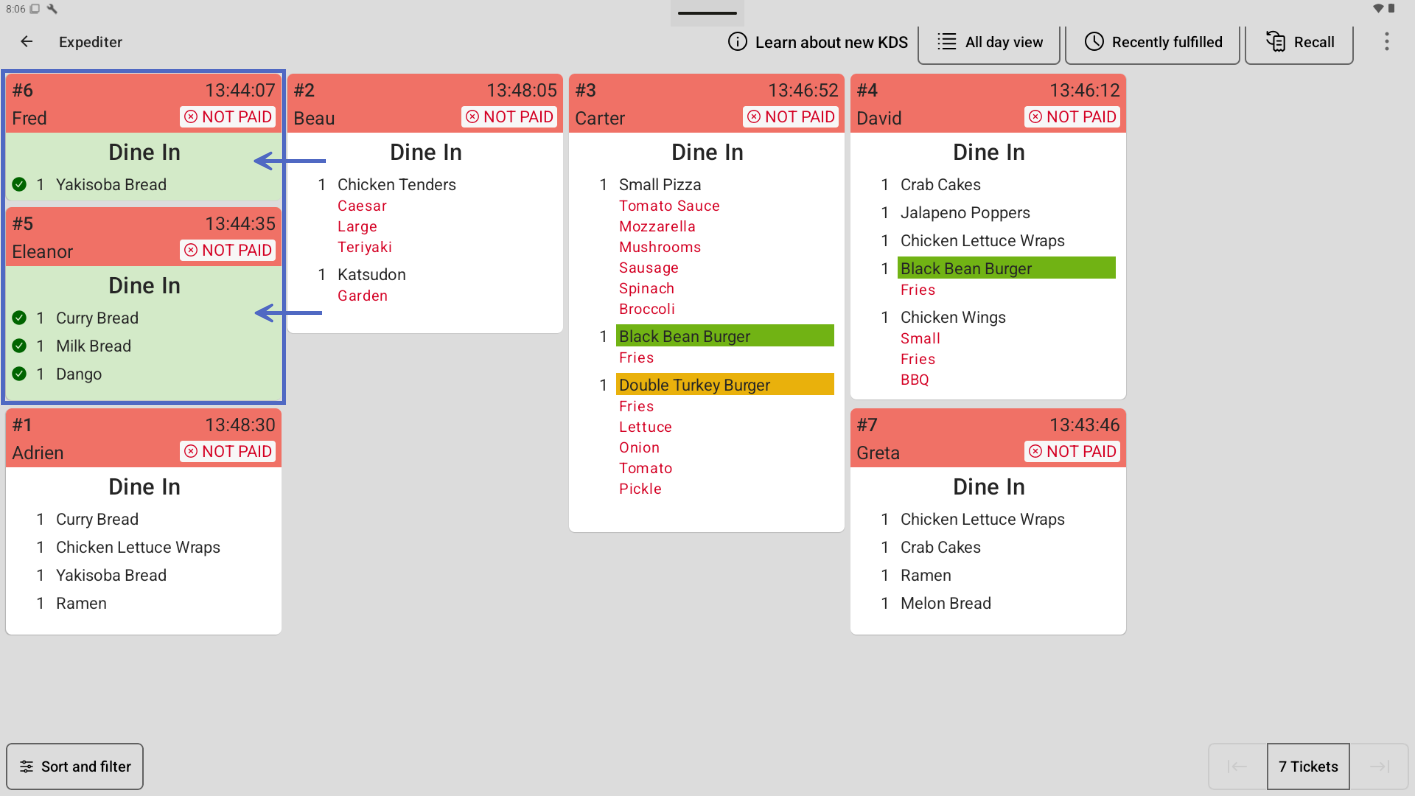
Task: Select Jalapeno Poppers on David's ticket
Action: (965, 213)
